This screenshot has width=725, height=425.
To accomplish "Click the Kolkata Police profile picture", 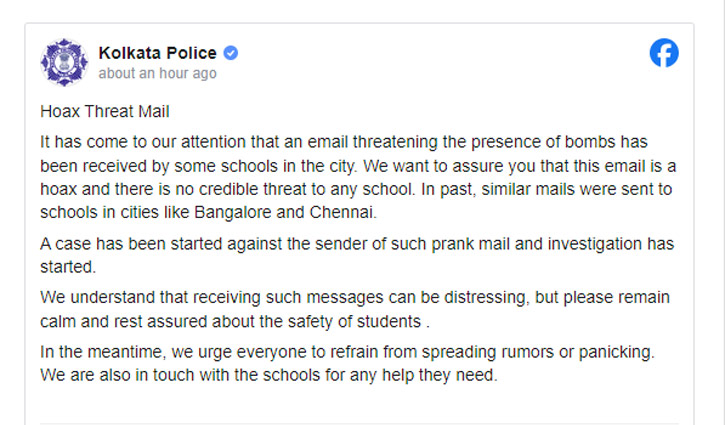I will pos(64,63).
